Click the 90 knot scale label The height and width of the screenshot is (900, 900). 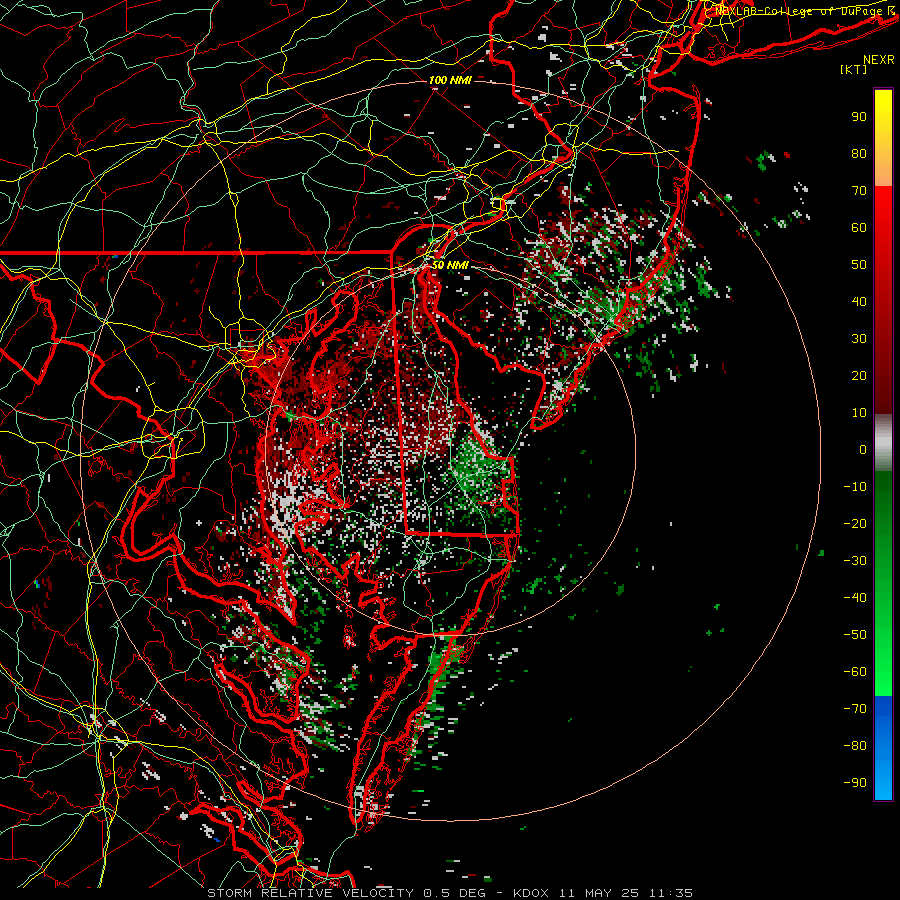(x=859, y=117)
